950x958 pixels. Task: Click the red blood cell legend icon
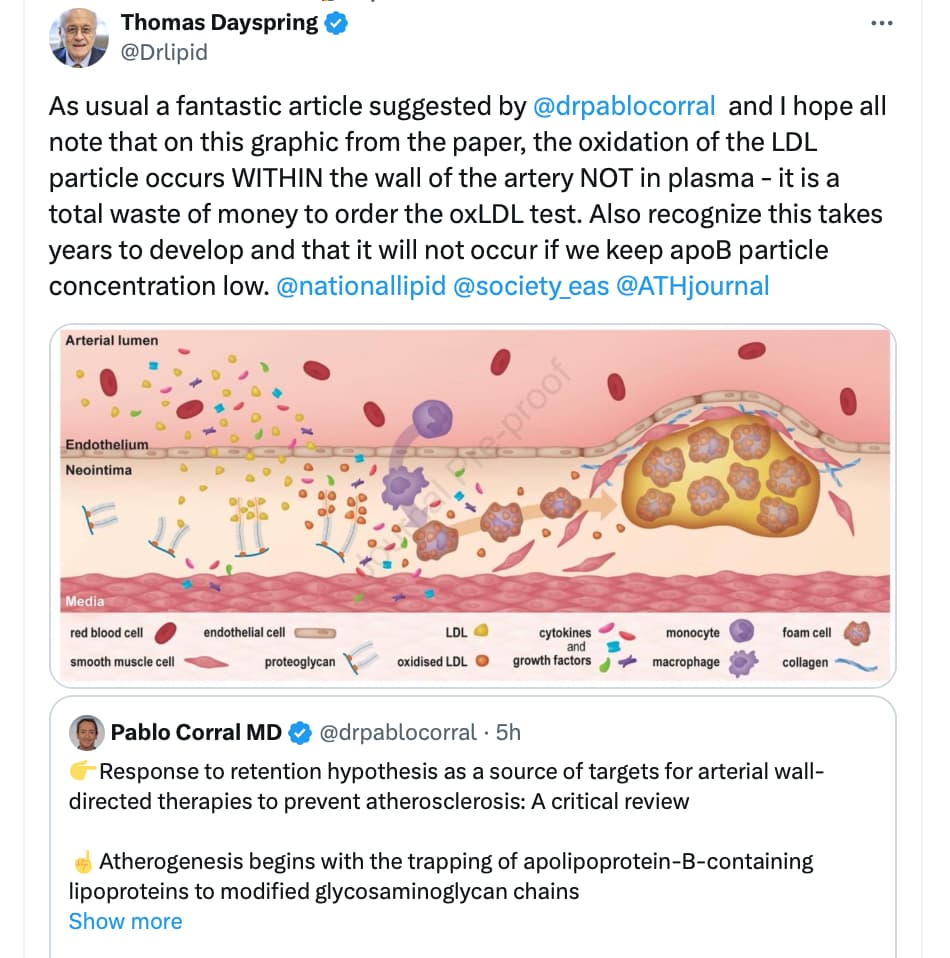166,633
